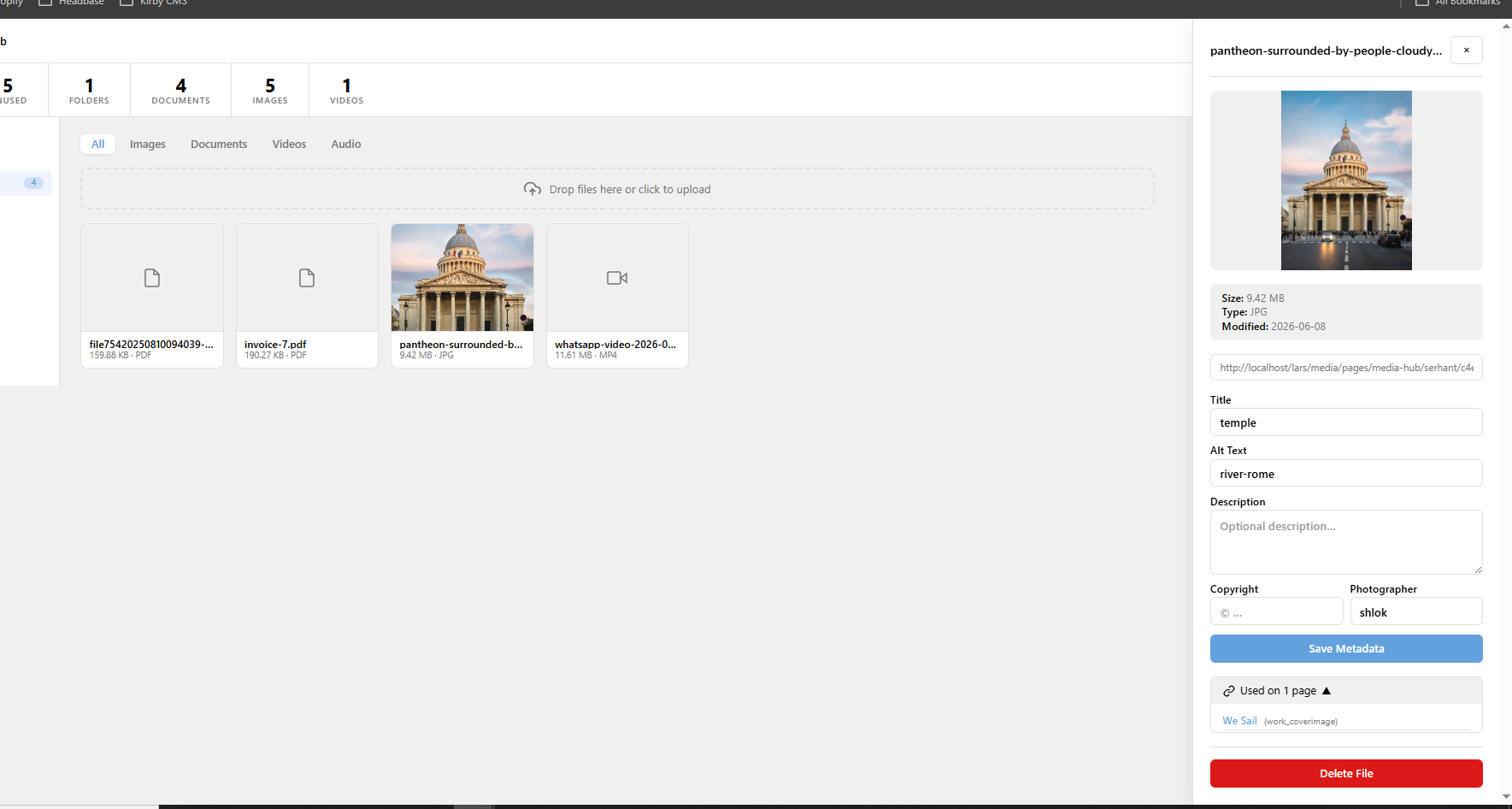The image size is (1512, 809).
Task: Select the invoice-7.pdf file name
Action: click(x=275, y=345)
